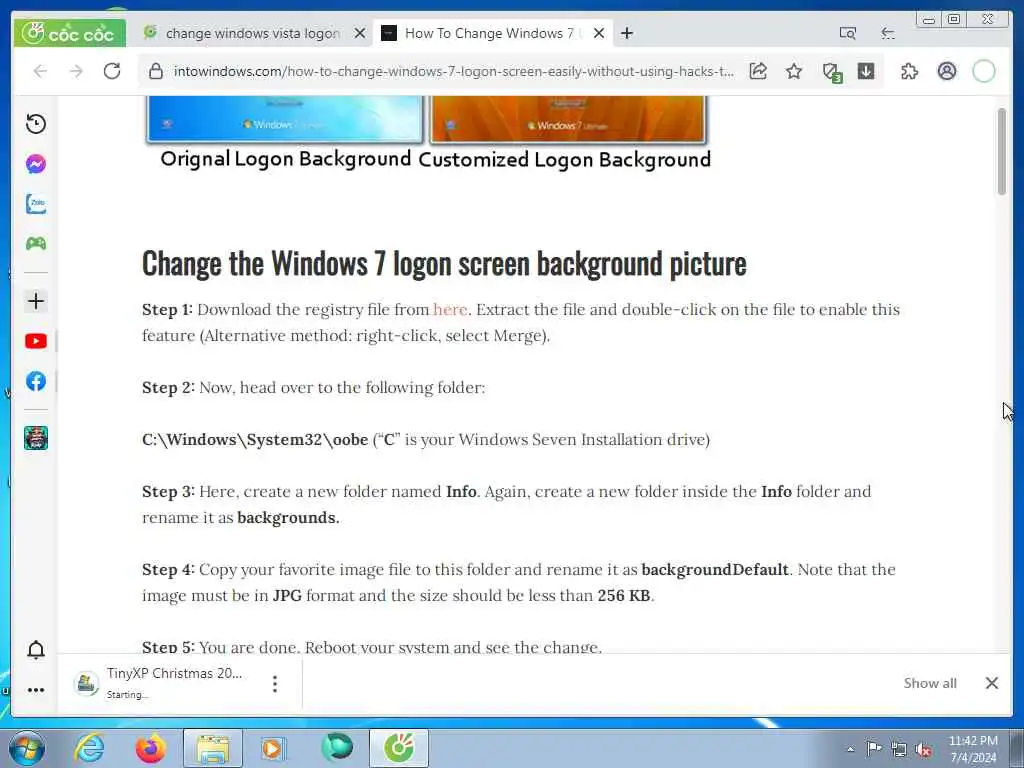Click the heading 'Change the Windows 7 logon screen background picture'

(x=444, y=264)
